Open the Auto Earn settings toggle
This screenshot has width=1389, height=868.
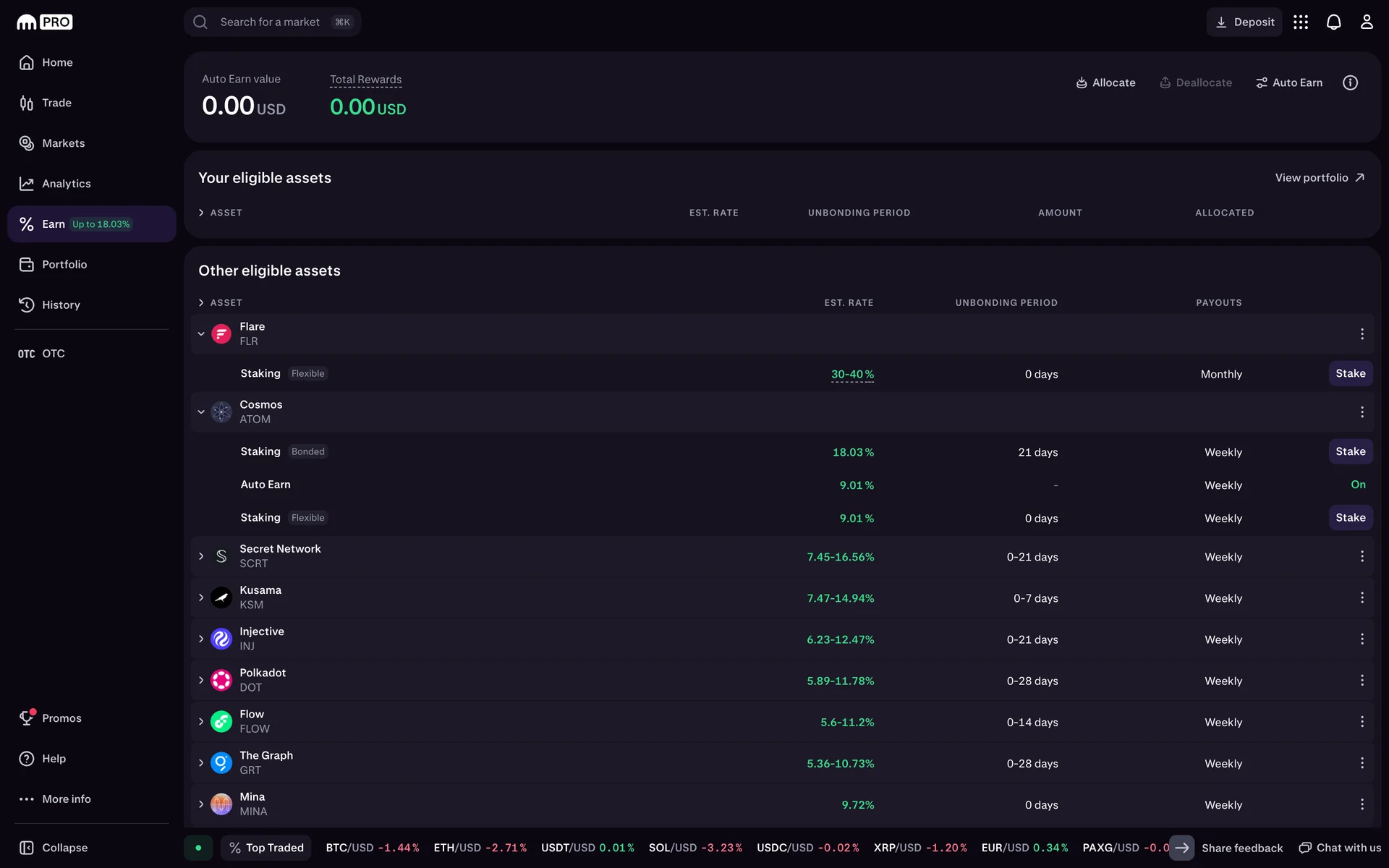[x=1289, y=82]
